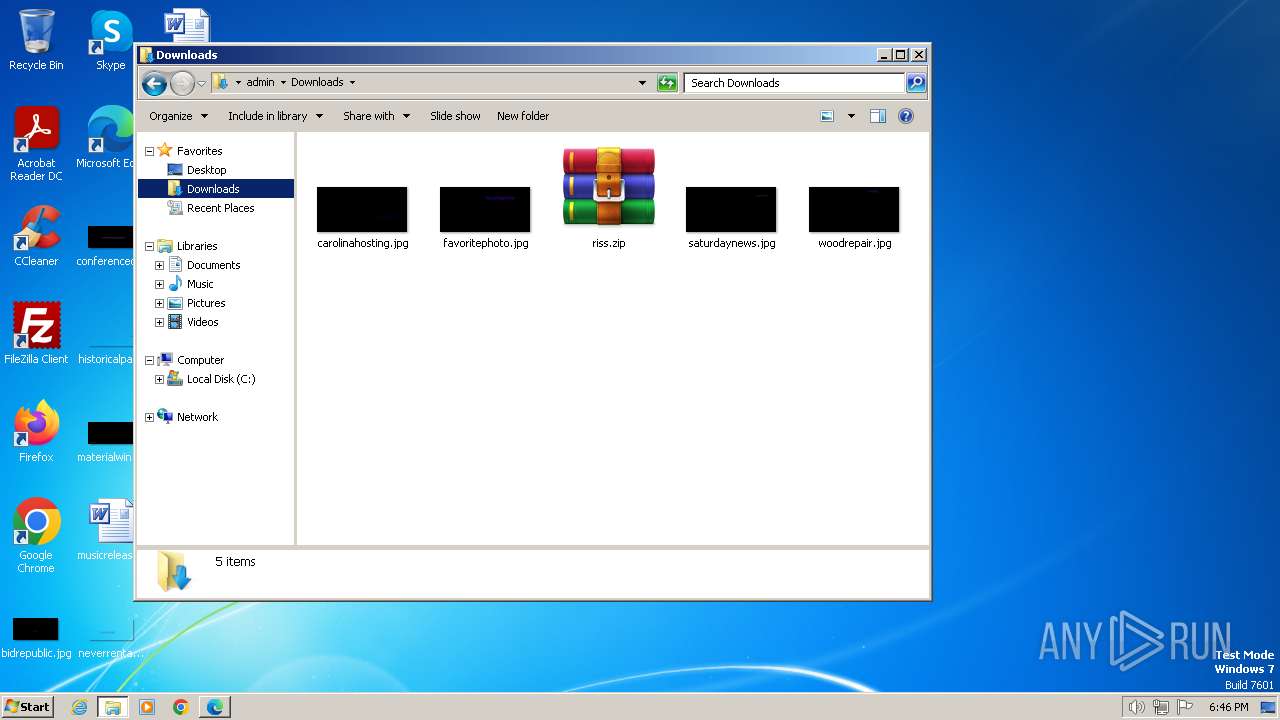Image resolution: width=1280 pixels, height=720 pixels.
Task: Collapse the Libraries tree section
Action: point(150,246)
